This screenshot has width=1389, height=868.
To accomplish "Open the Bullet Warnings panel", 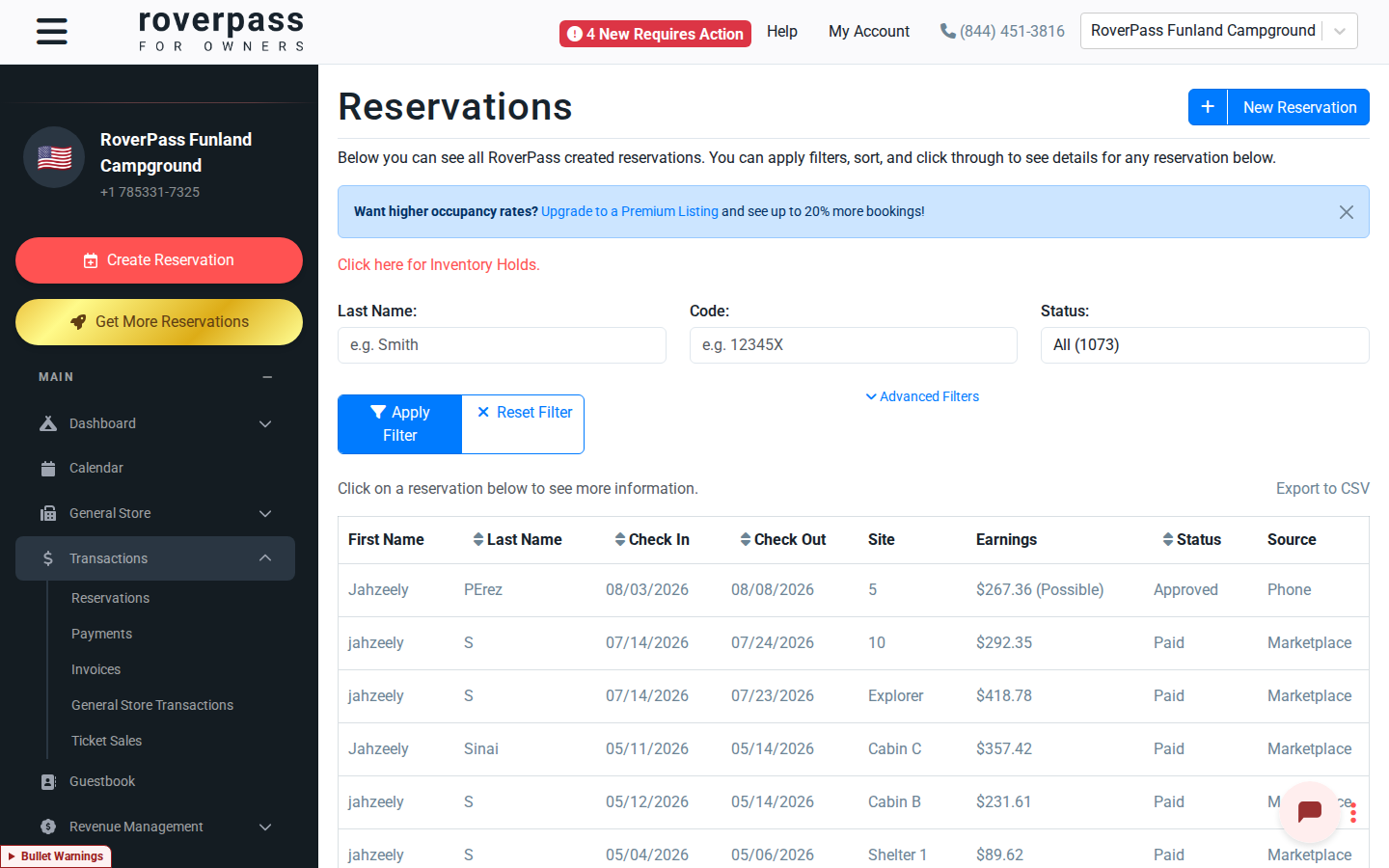I will click(56, 856).
